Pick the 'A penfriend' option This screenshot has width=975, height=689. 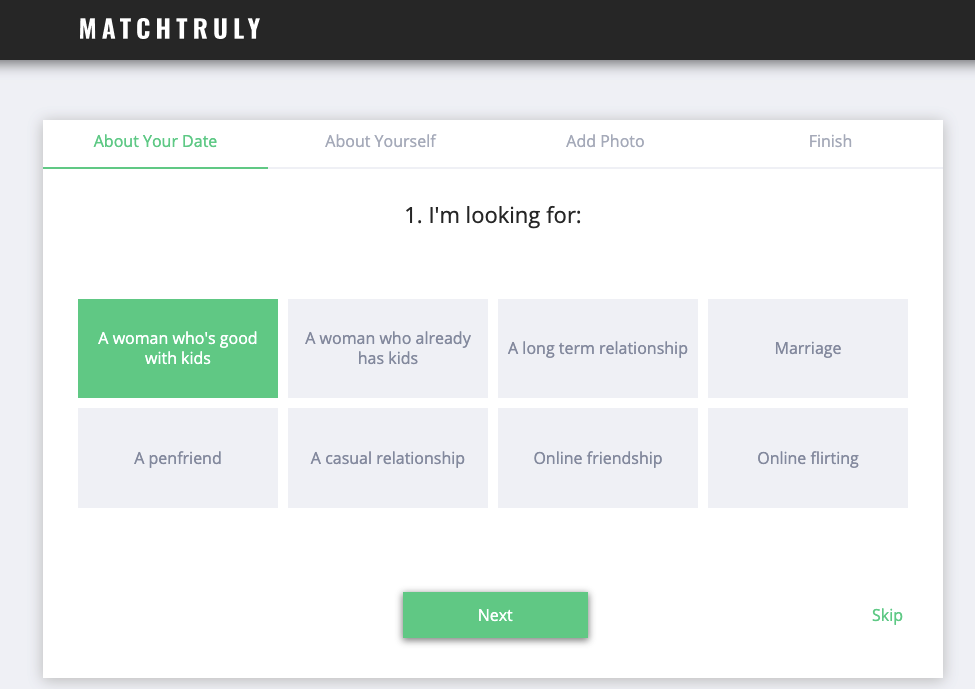178,458
